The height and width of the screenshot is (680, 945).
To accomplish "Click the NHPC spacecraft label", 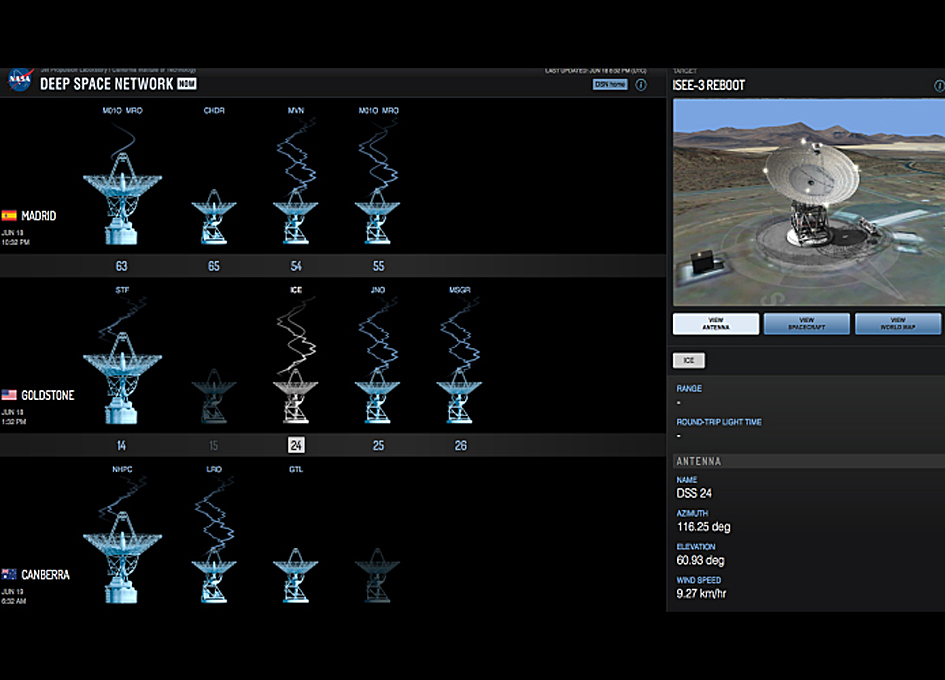I will click(x=122, y=469).
